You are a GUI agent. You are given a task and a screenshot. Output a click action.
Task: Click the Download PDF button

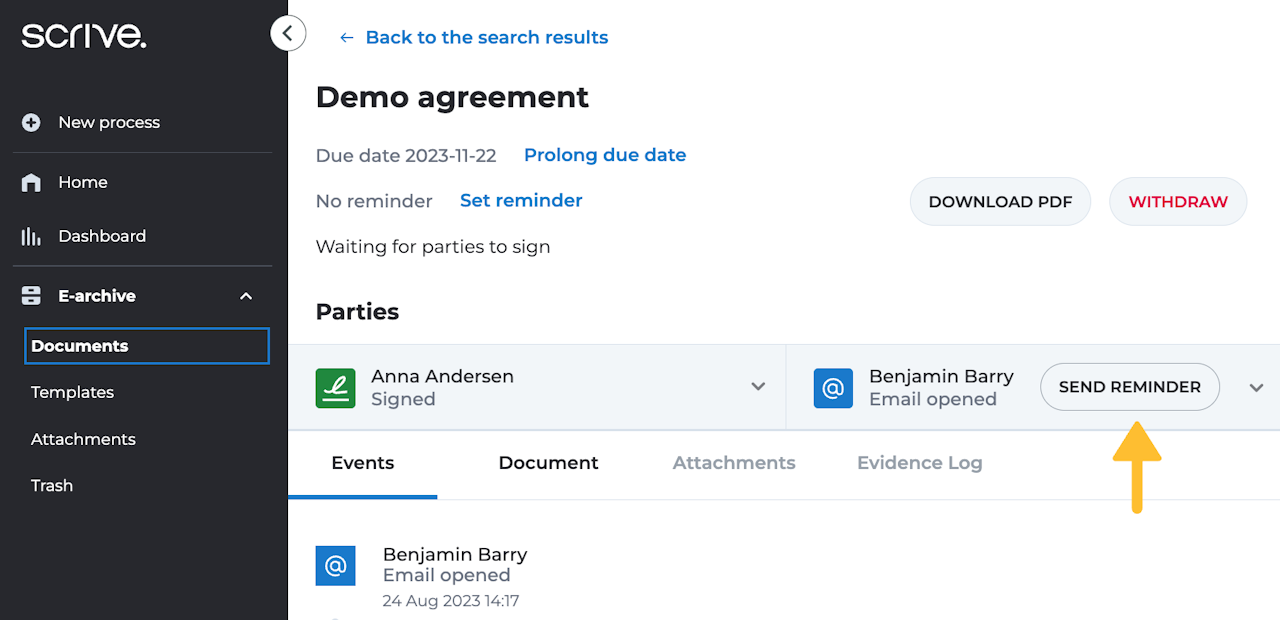click(x=999, y=201)
